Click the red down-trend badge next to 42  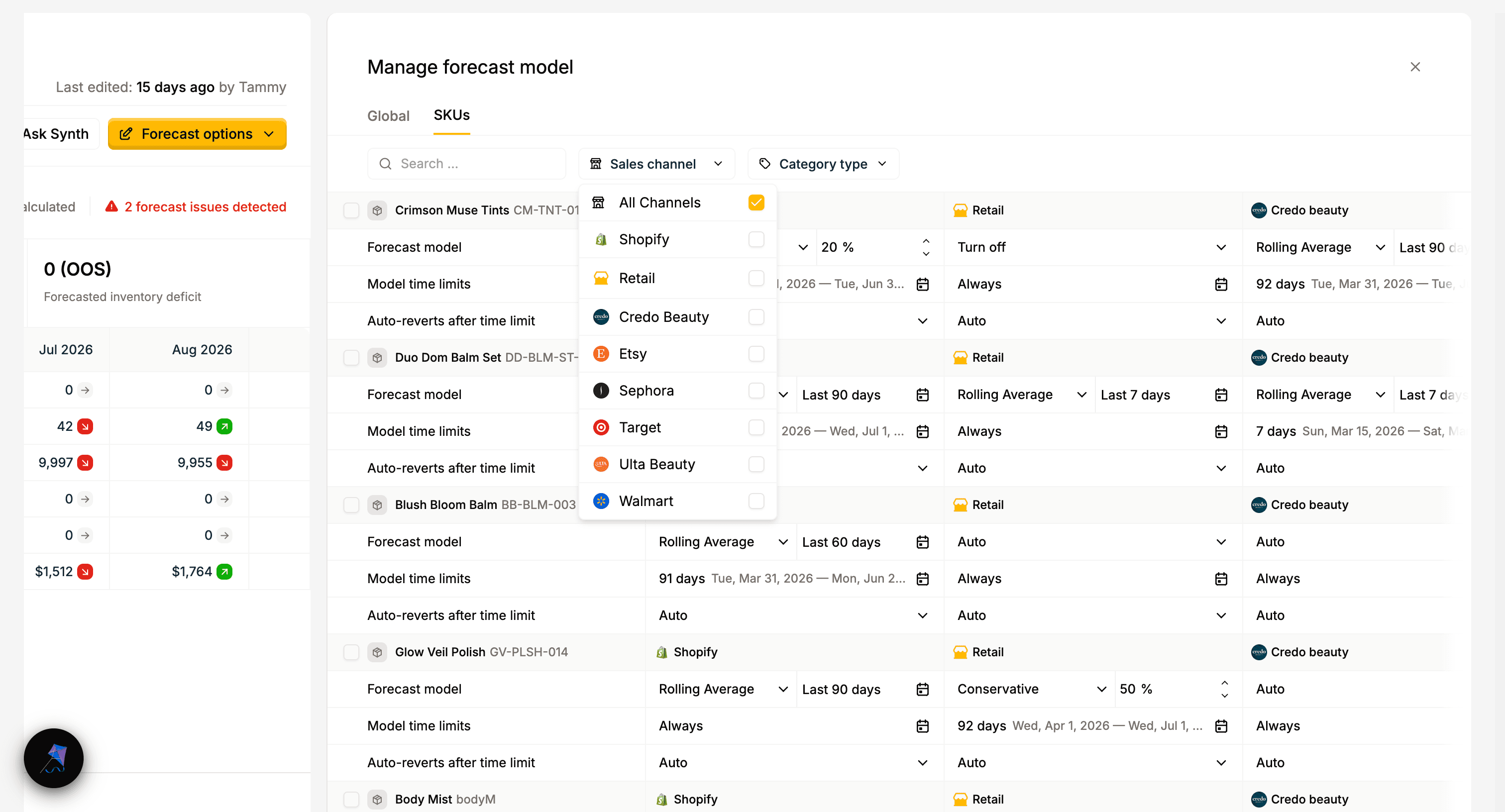tap(85, 426)
